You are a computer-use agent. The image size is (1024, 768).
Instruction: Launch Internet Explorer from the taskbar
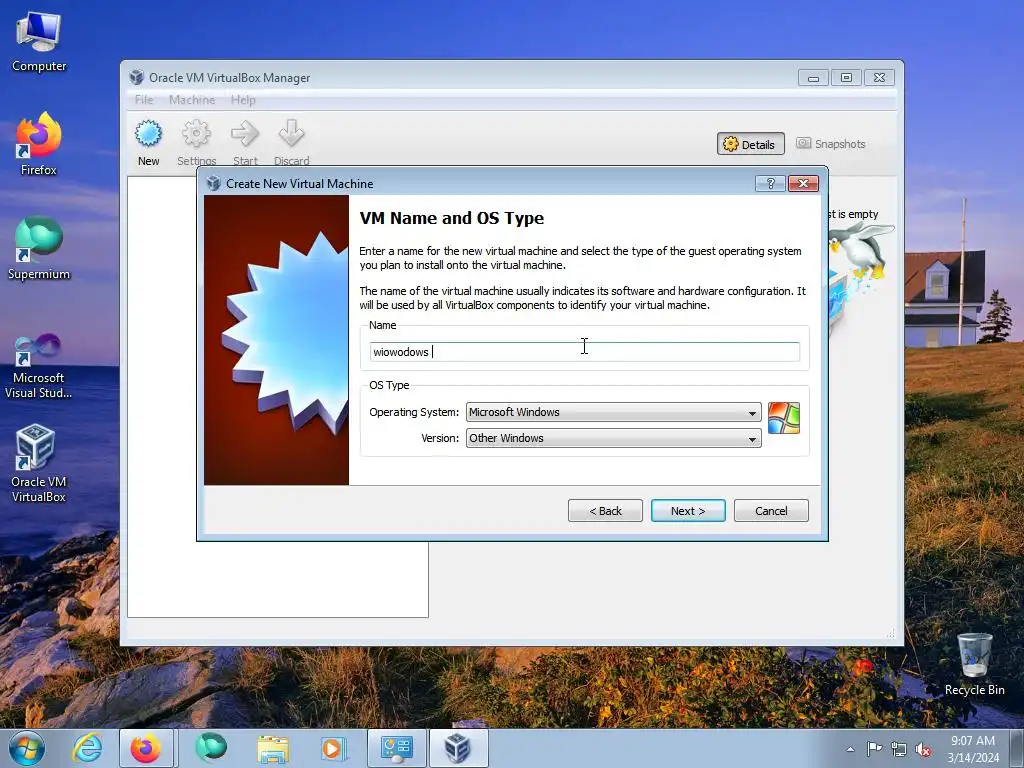(x=88, y=748)
